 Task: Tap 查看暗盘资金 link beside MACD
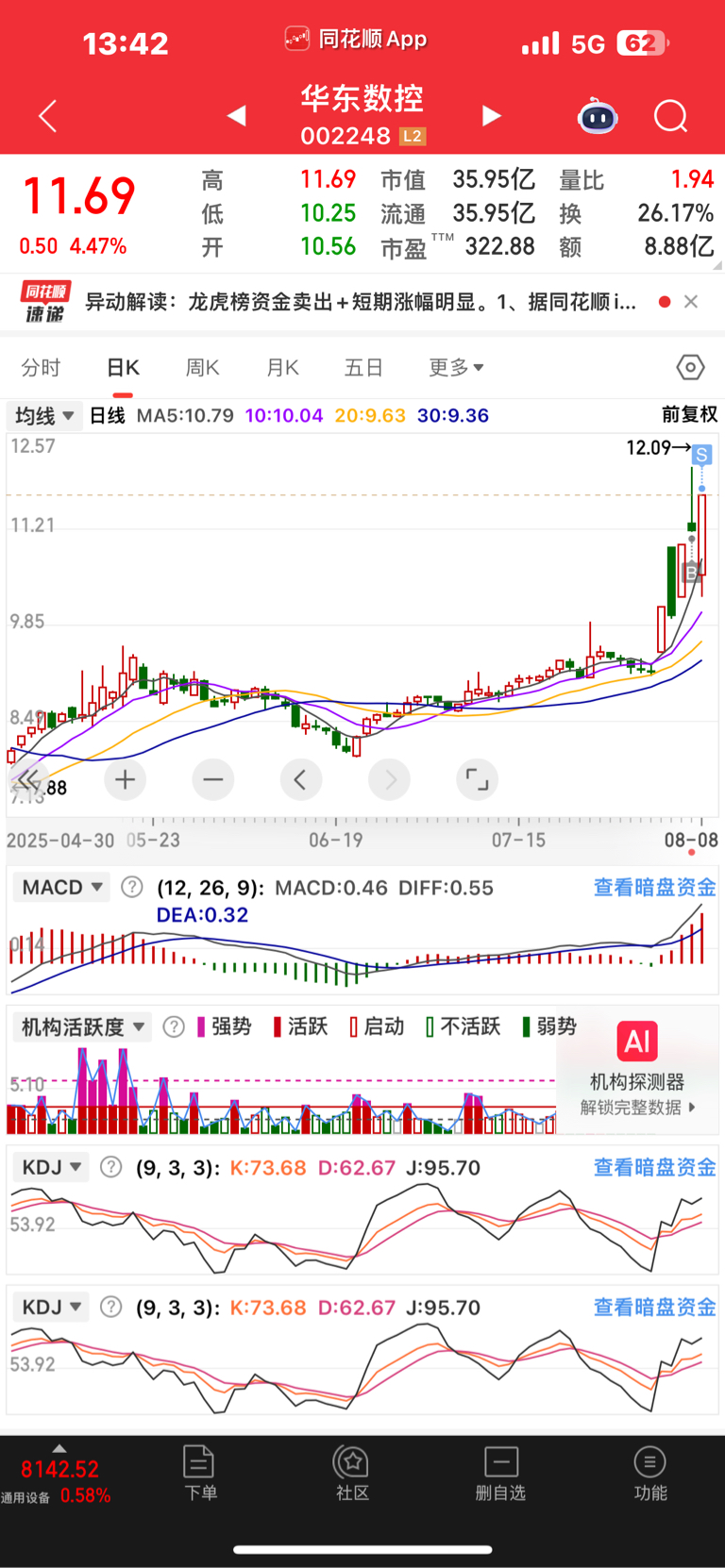point(654,887)
